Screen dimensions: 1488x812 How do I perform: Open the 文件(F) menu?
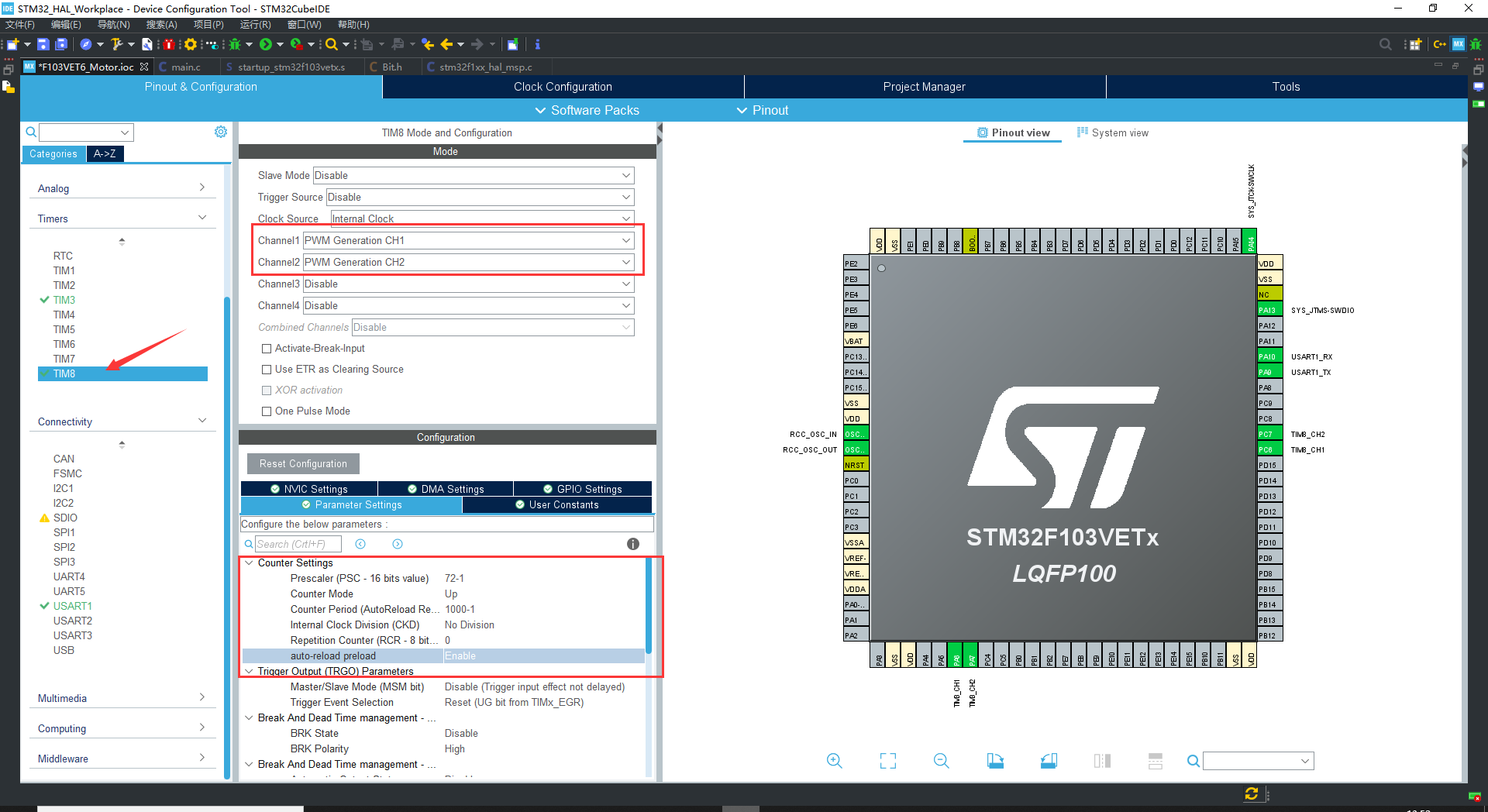click(x=20, y=25)
